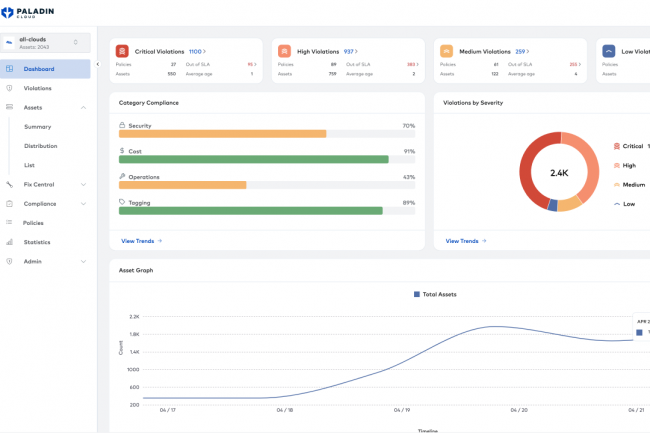
Task: Click the Medium Violations yellow icon
Action: [447, 50]
